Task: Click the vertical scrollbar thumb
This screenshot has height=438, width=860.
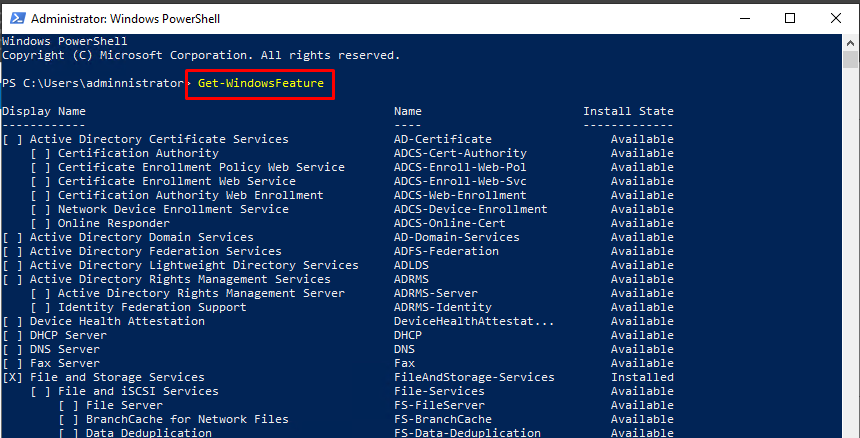Action: (851, 59)
